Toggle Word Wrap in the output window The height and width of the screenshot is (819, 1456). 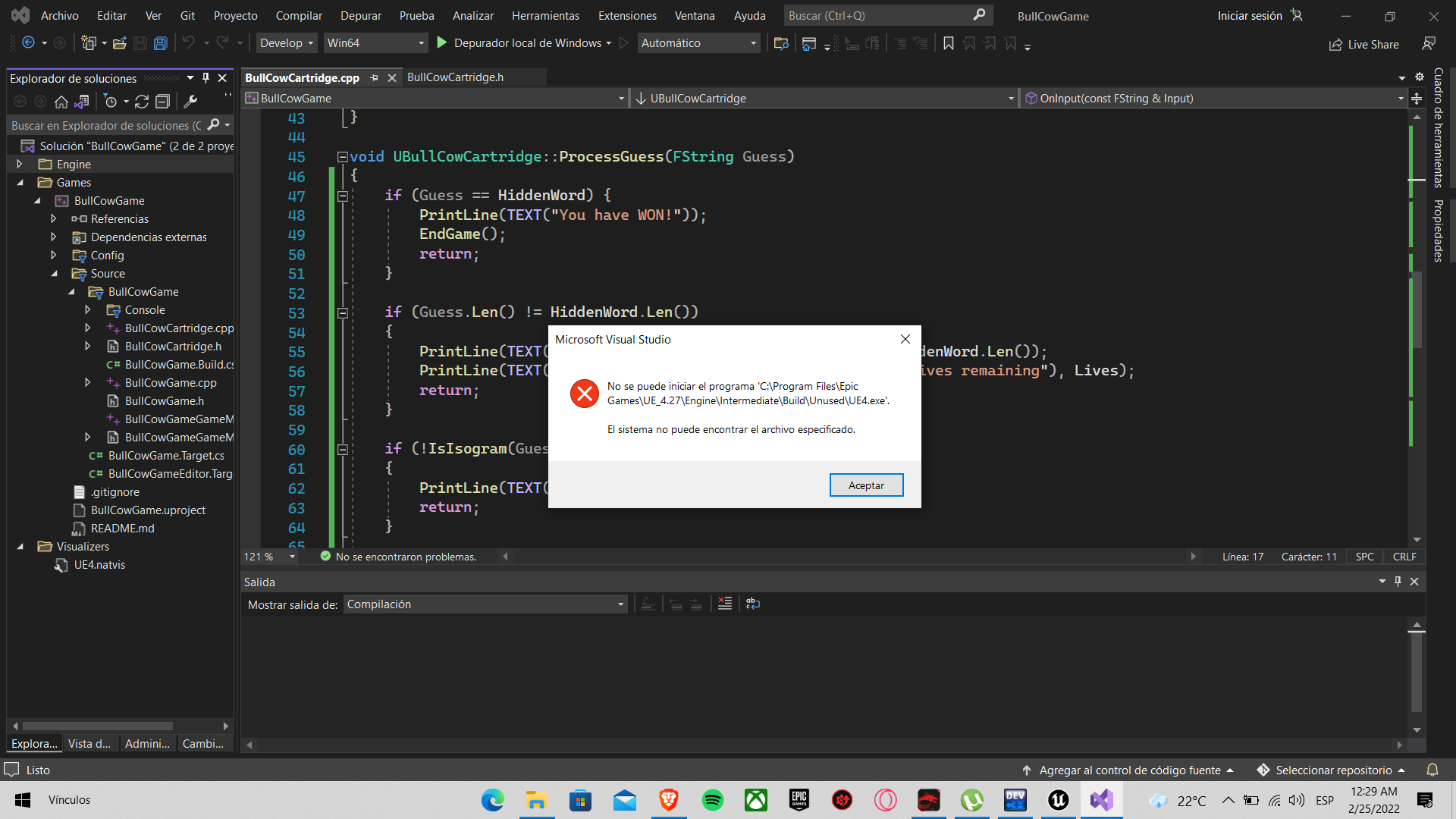pos(752,604)
